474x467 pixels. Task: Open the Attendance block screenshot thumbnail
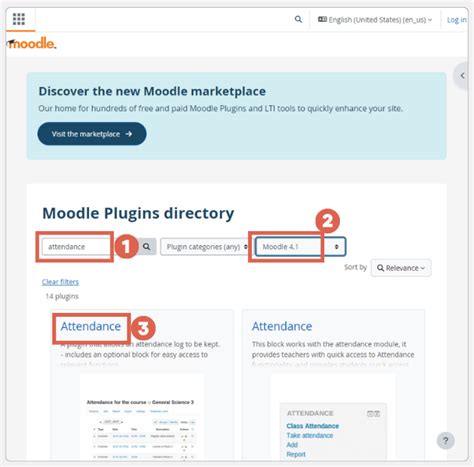point(333,418)
